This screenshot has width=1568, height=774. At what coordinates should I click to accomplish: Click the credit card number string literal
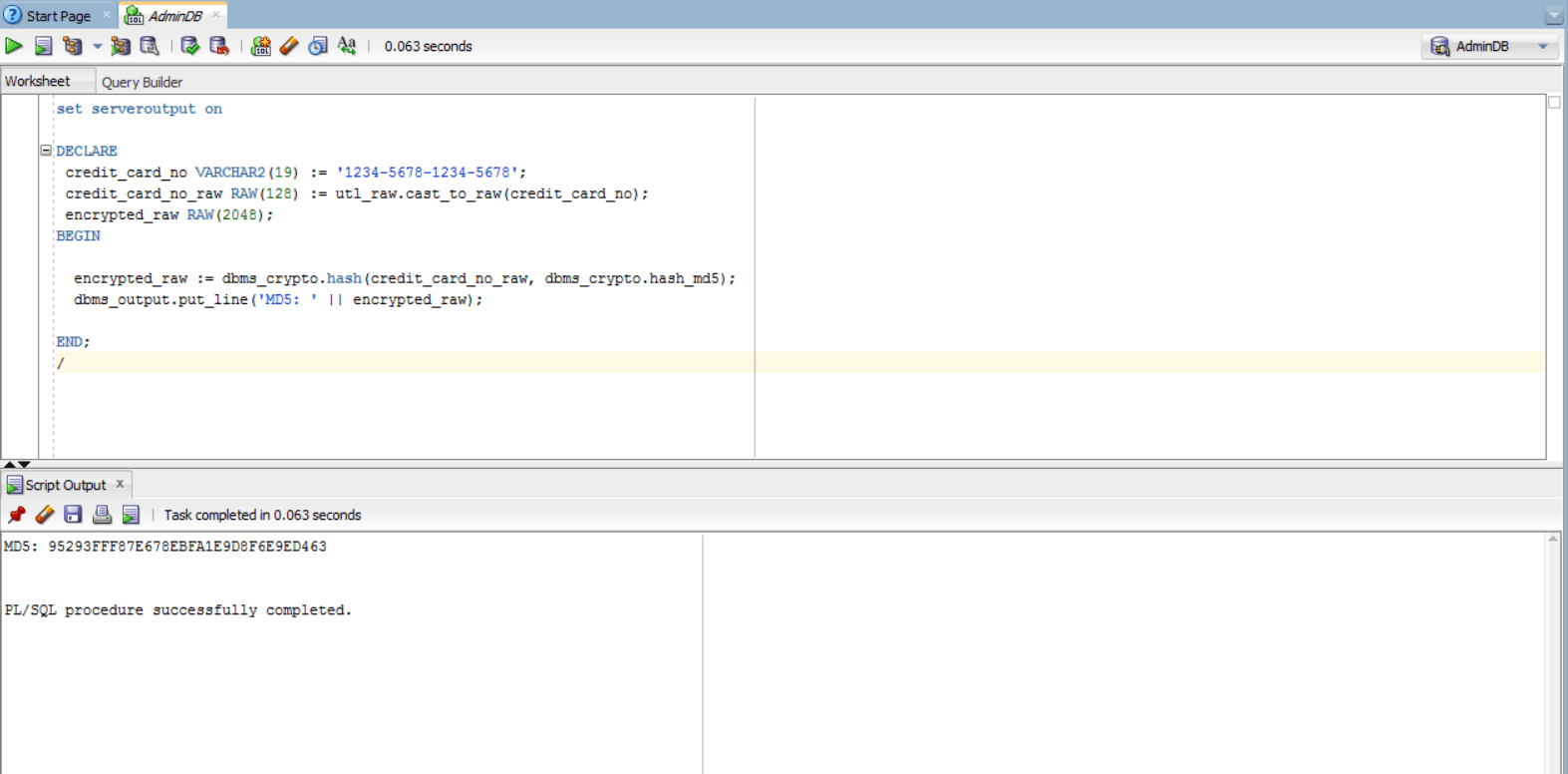point(427,173)
